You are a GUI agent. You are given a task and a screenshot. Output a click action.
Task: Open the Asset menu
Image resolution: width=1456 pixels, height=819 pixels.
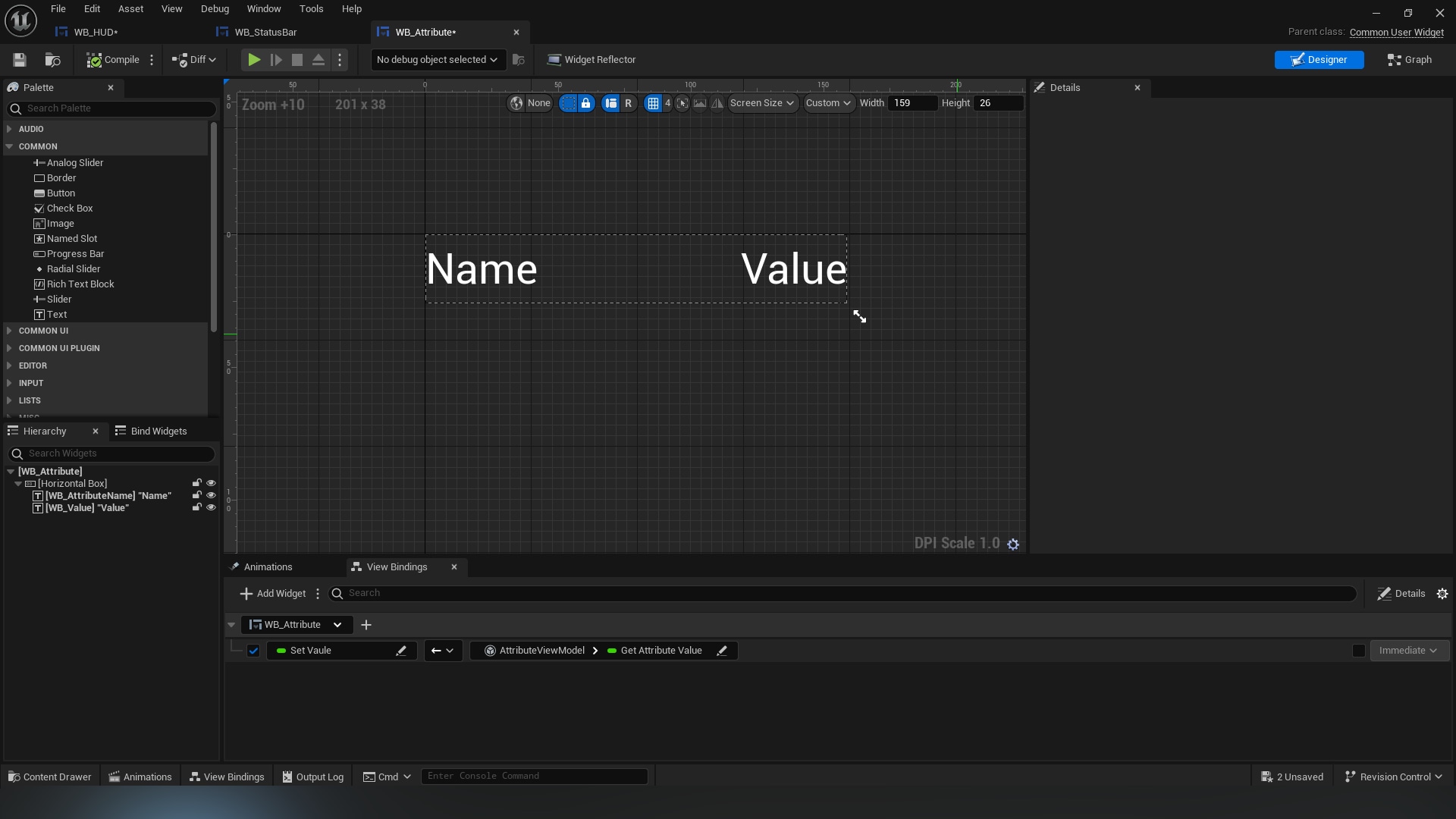click(130, 9)
